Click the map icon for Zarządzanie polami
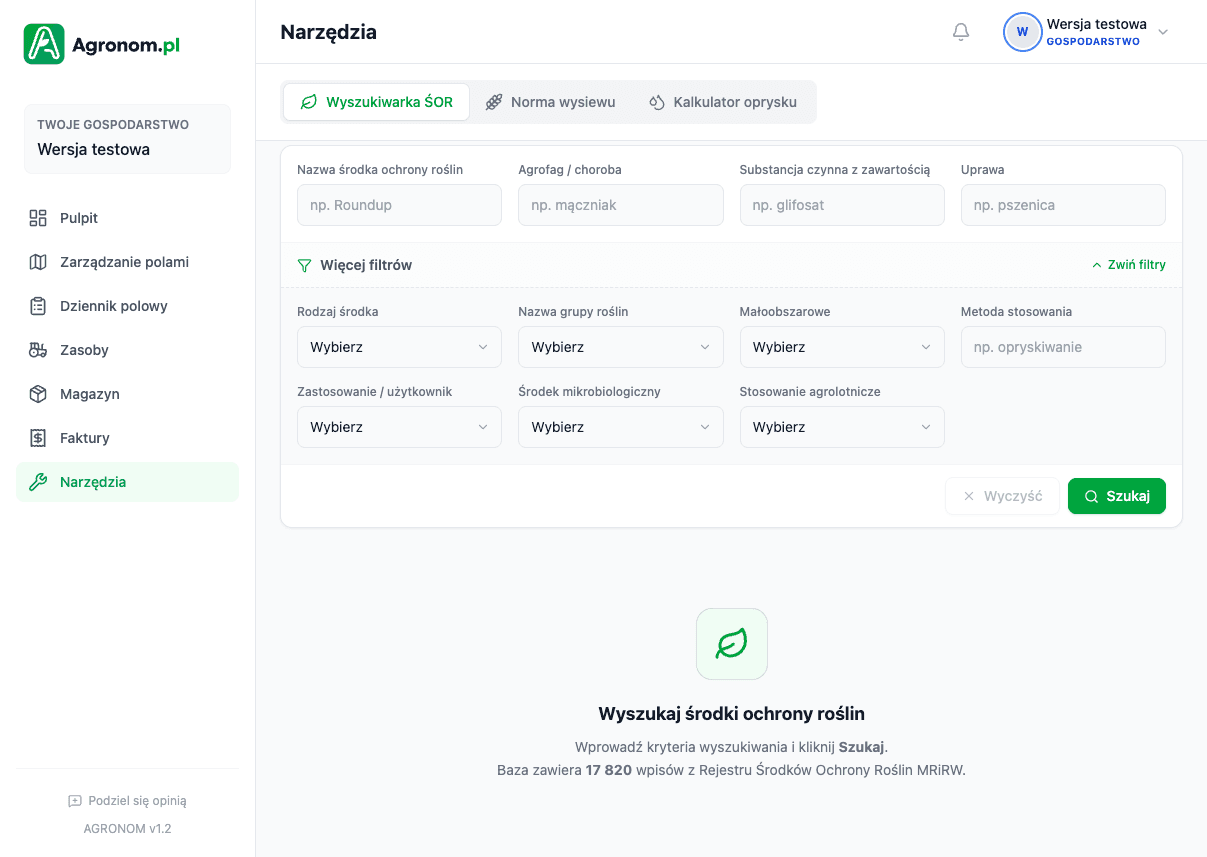The image size is (1207, 857). pos(38,262)
